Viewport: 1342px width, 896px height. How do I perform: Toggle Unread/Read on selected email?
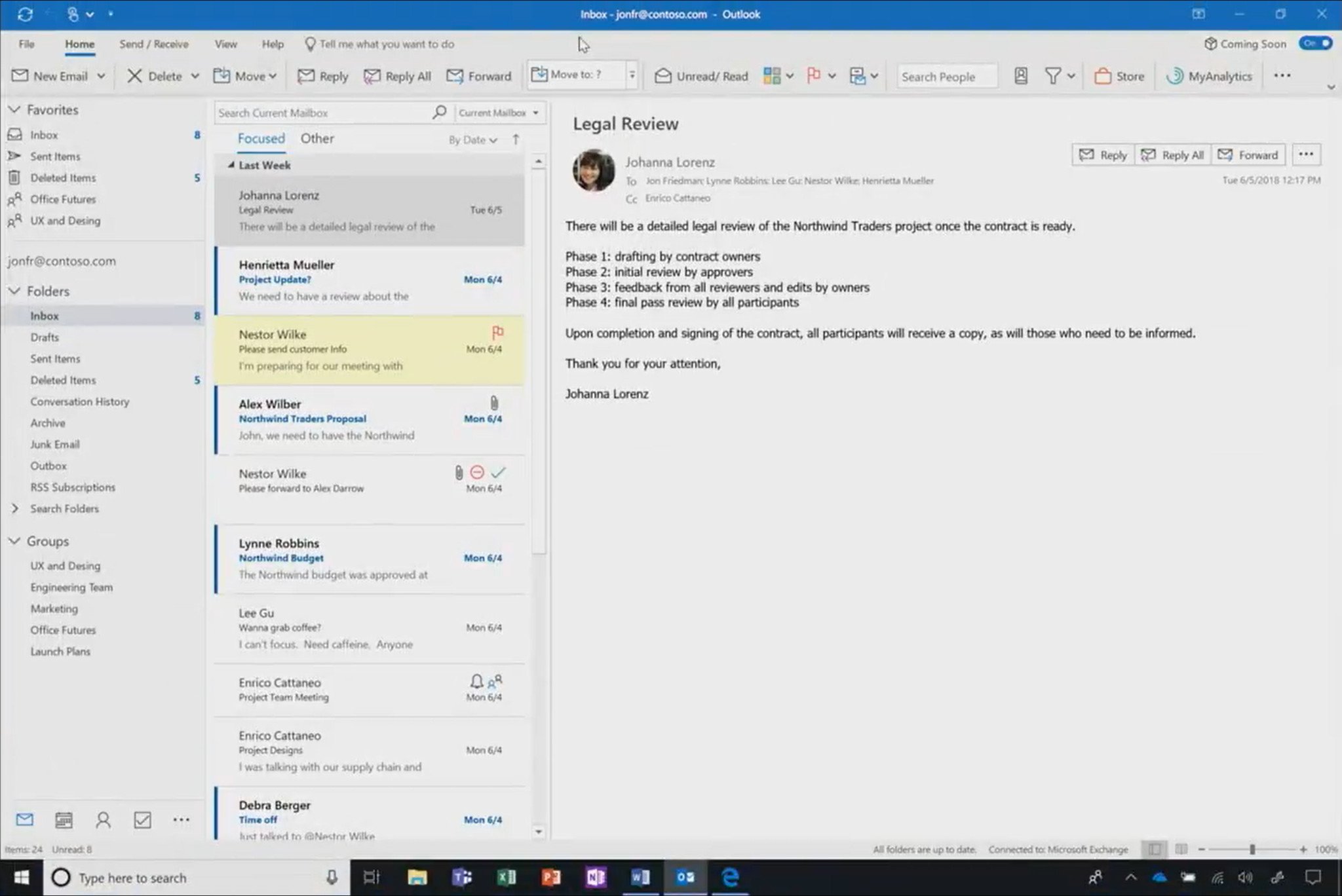click(x=702, y=75)
